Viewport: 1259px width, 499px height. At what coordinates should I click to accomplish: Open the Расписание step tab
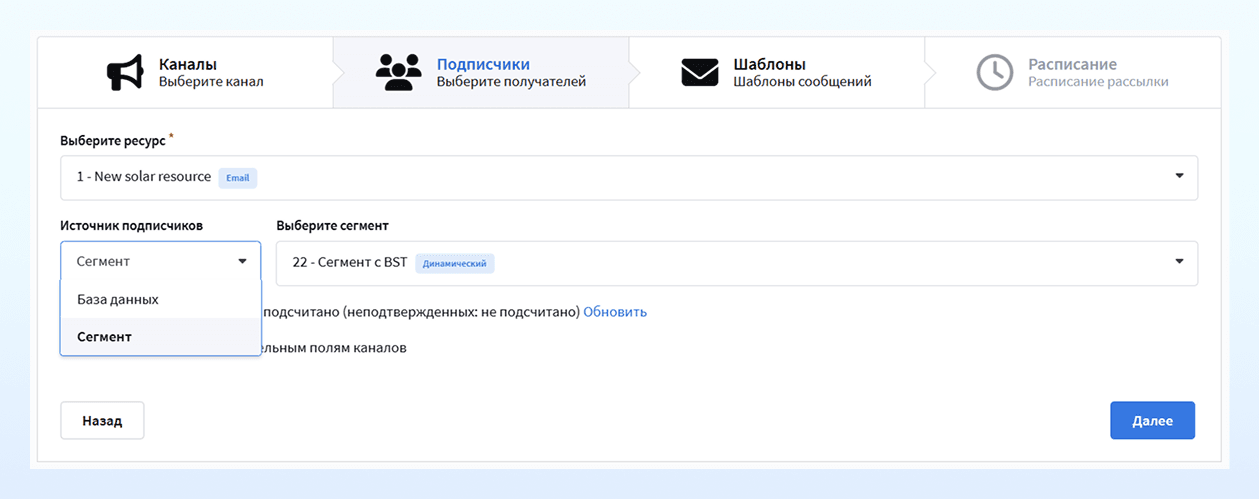[x=1073, y=73]
